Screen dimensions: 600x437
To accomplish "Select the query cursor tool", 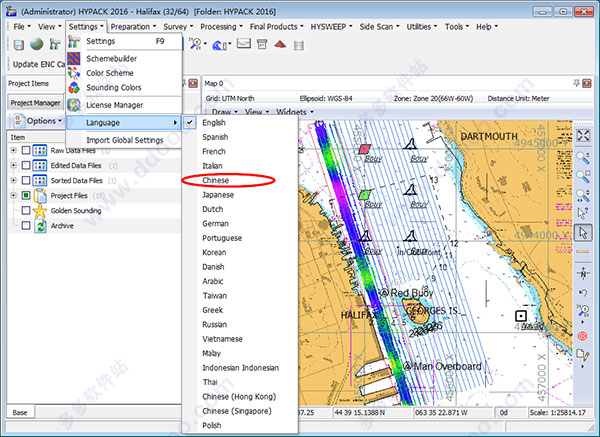I will pyautogui.click(x=583, y=214).
